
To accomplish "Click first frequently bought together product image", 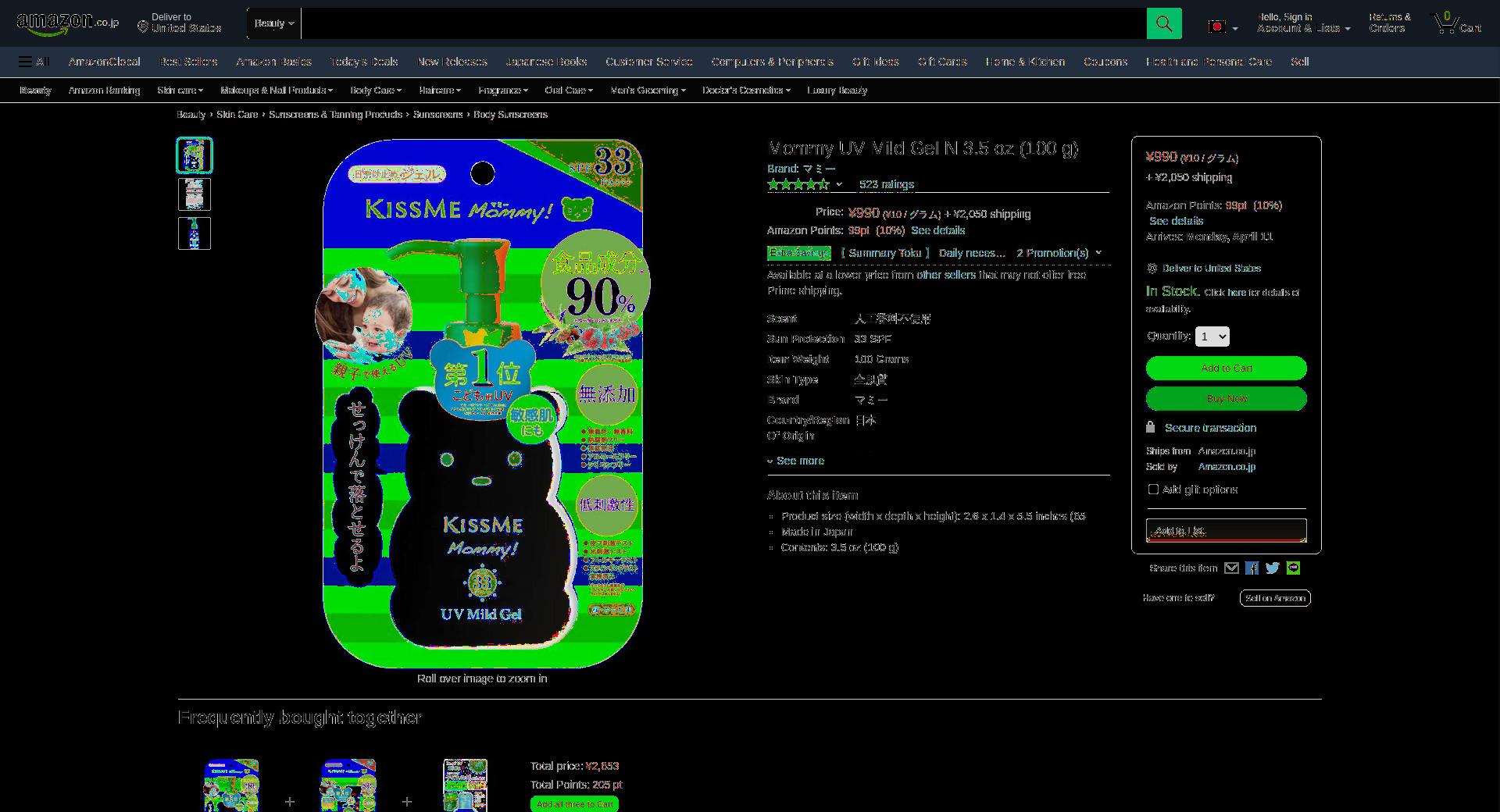I will pos(231,785).
